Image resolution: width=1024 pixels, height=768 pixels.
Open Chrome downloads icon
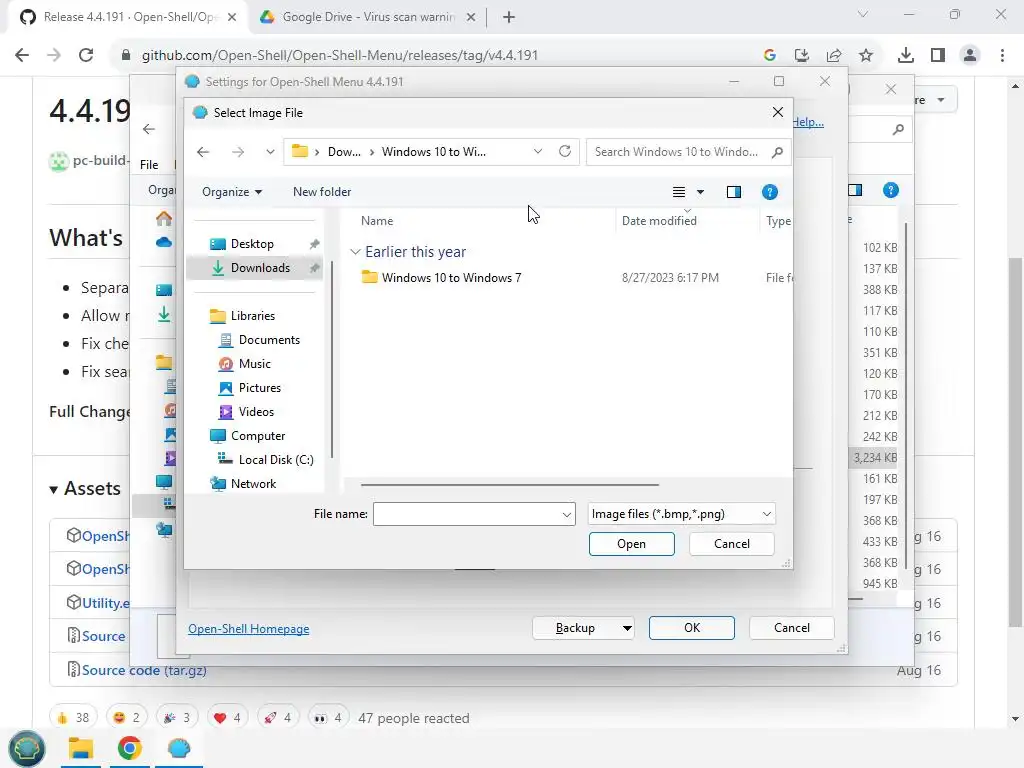pyautogui.click(x=905, y=56)
